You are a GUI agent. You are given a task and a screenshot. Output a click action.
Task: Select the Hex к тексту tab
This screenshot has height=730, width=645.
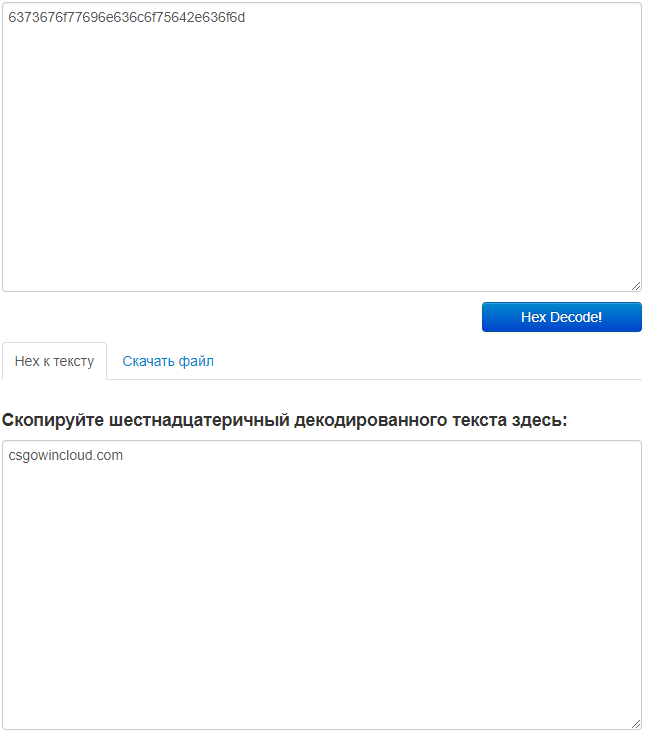pyautogui.click(x=54, y=361)
